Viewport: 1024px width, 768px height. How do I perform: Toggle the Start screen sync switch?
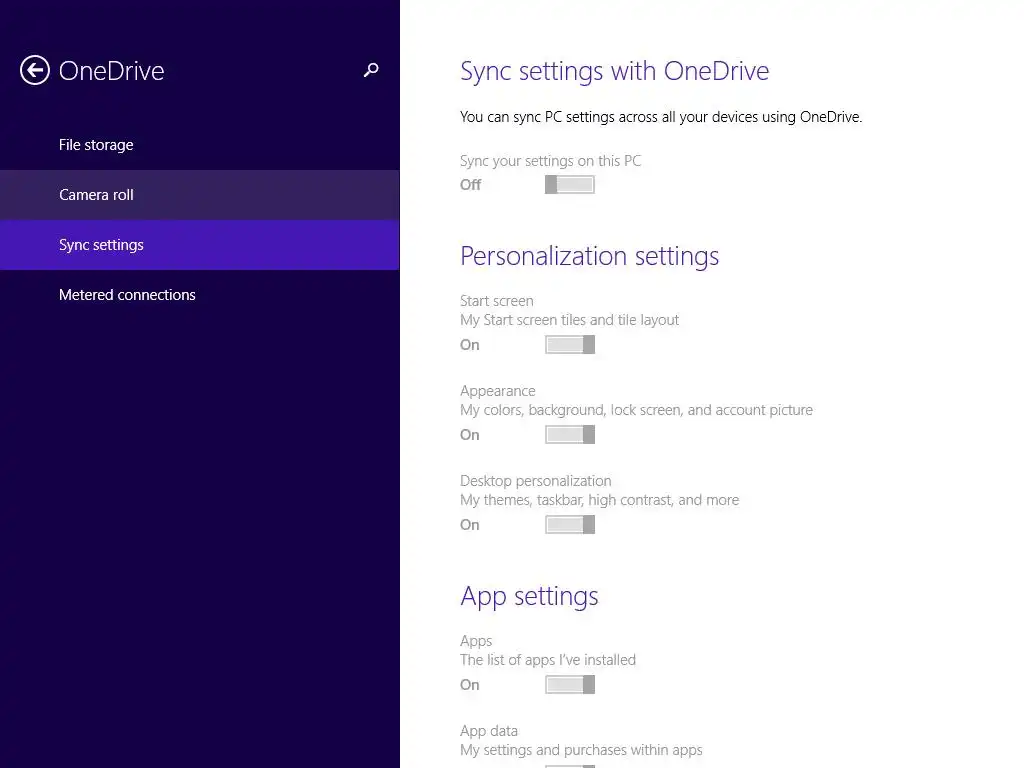pos(569,345)
